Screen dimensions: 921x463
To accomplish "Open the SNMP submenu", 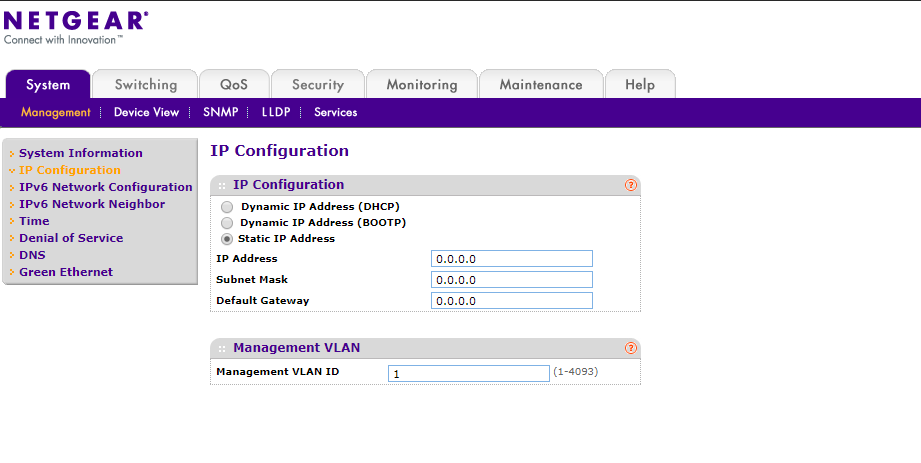I will (220, 112).
